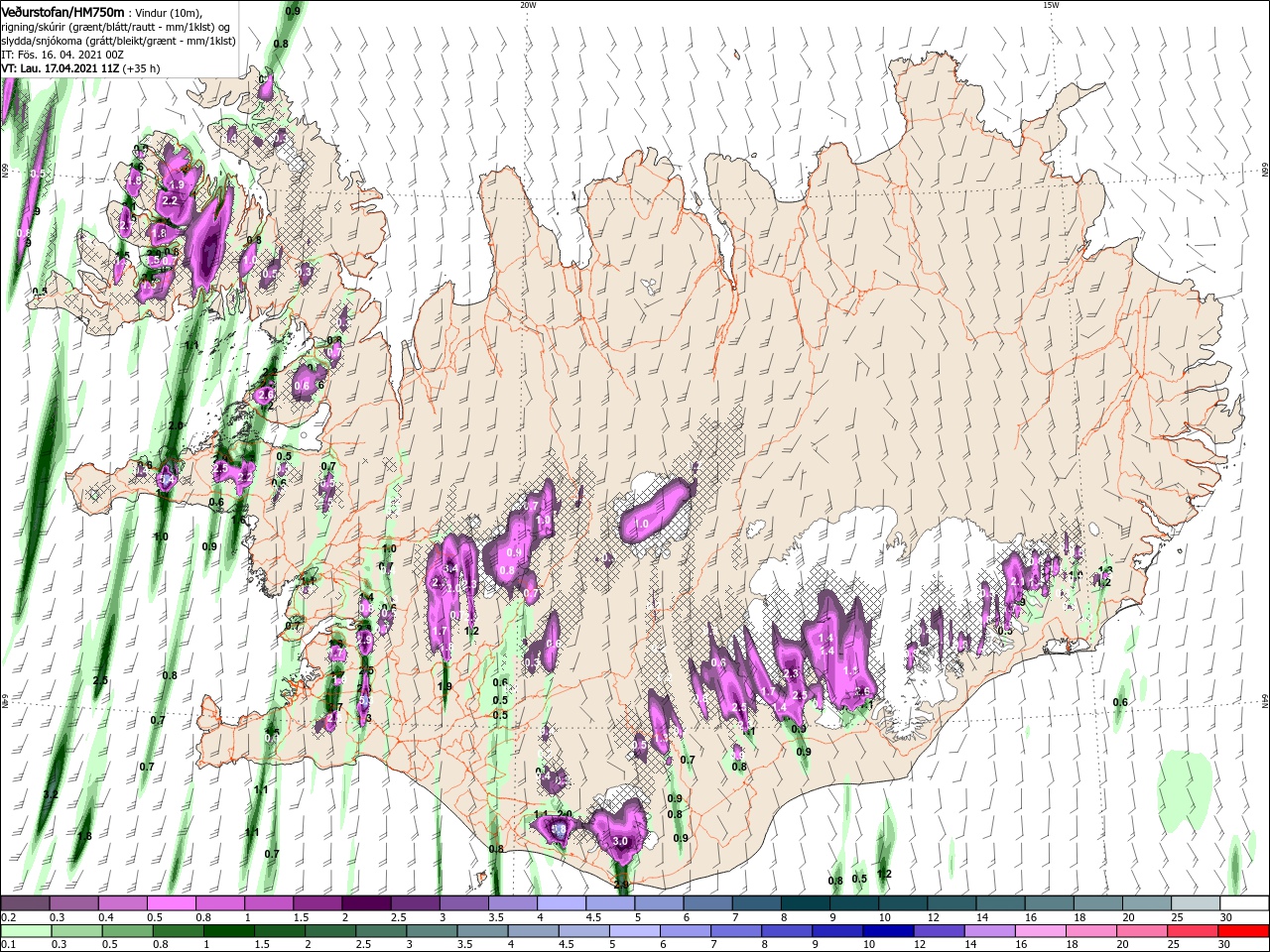
Task: Click the 1.0 value on the central glacier snow patch
Action: 641,524
